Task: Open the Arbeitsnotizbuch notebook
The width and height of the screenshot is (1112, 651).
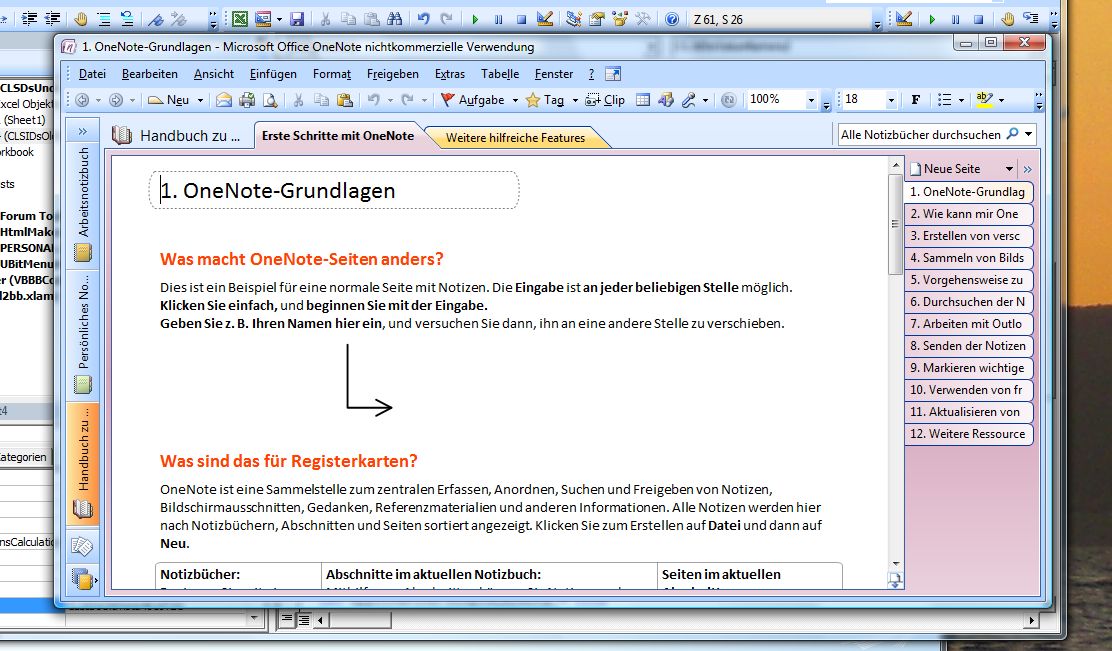Action: point(83,204)
